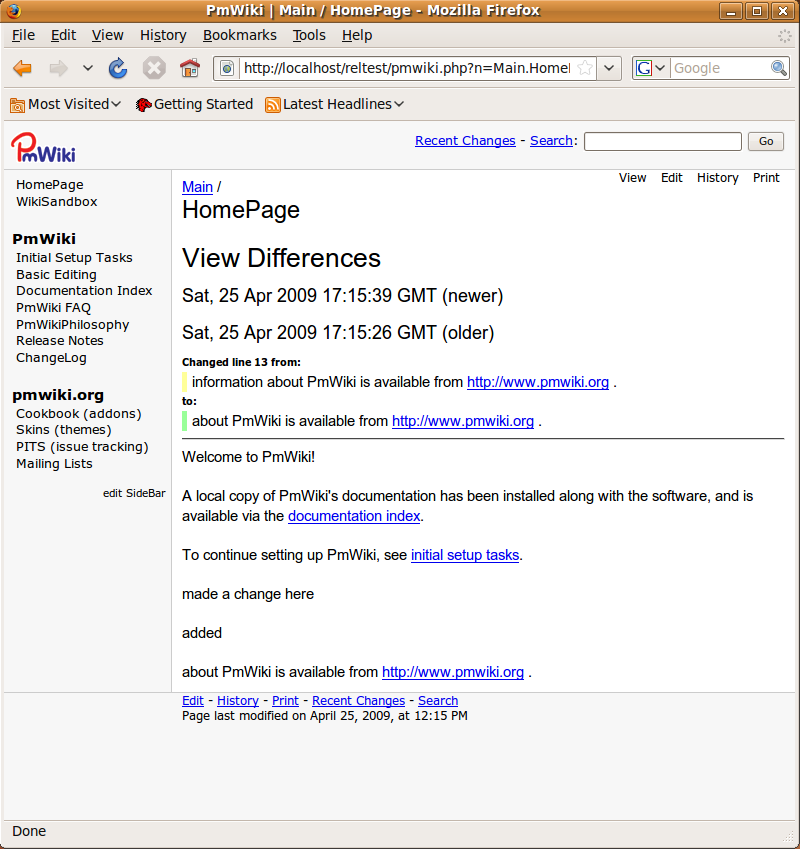This screenshot has width=800, height=849.
Task: Open Basic Editing sidebar link
Action: pyautogui.click(x=56, y=275)
